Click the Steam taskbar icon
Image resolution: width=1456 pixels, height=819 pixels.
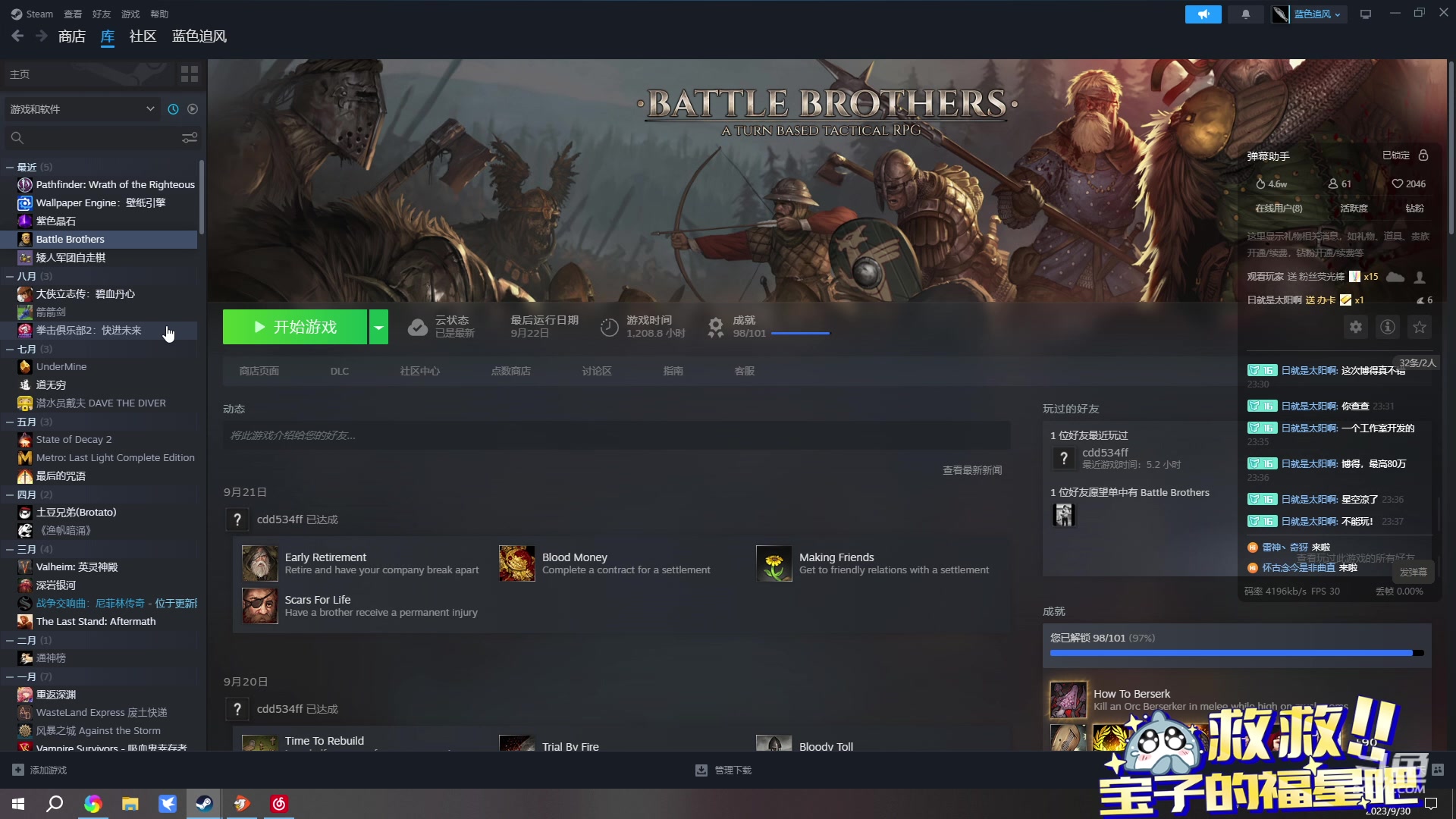click(x=204, y=804)
